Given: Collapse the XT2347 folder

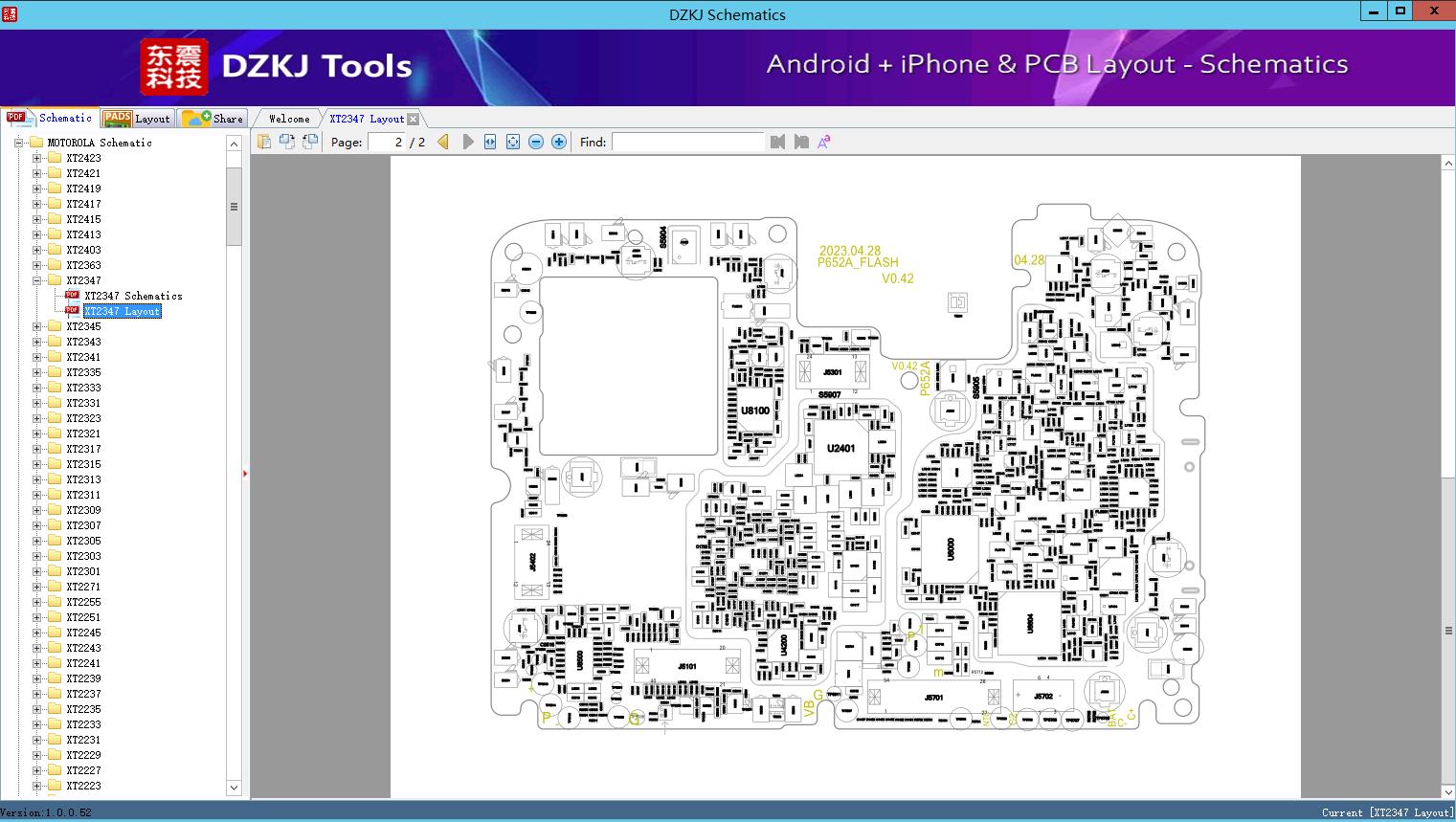Looking at the screenshot, I should click(x=37, y=280).
